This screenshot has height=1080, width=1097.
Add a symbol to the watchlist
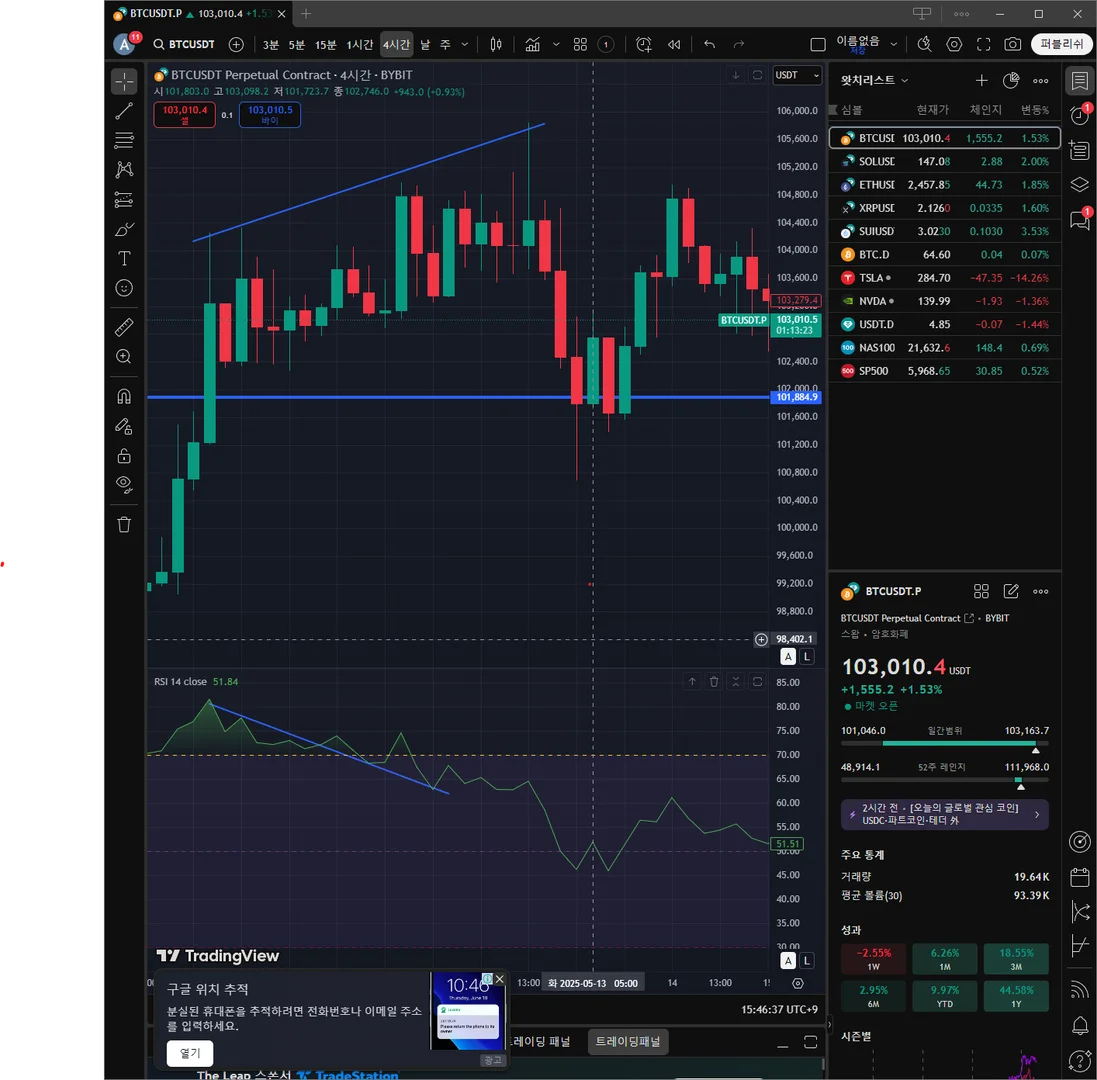[x=982, y=80]
